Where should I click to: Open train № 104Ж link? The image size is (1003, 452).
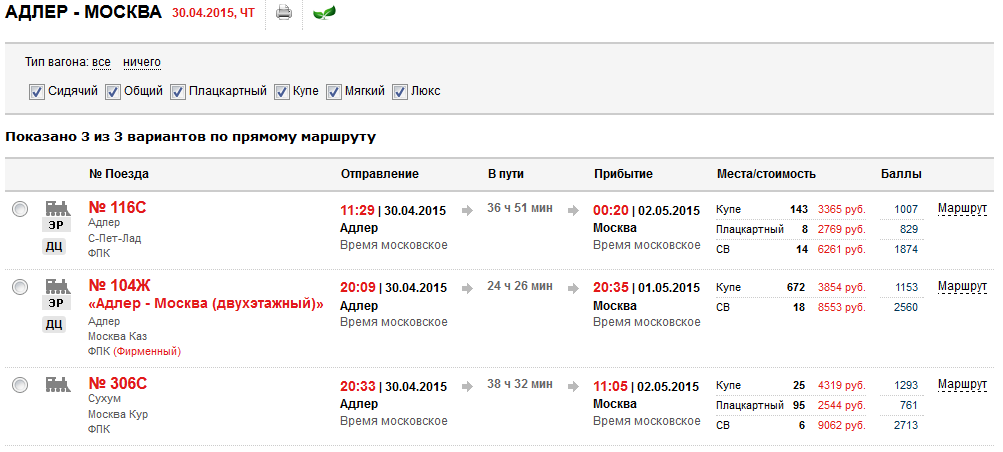[x=119, y=286]
